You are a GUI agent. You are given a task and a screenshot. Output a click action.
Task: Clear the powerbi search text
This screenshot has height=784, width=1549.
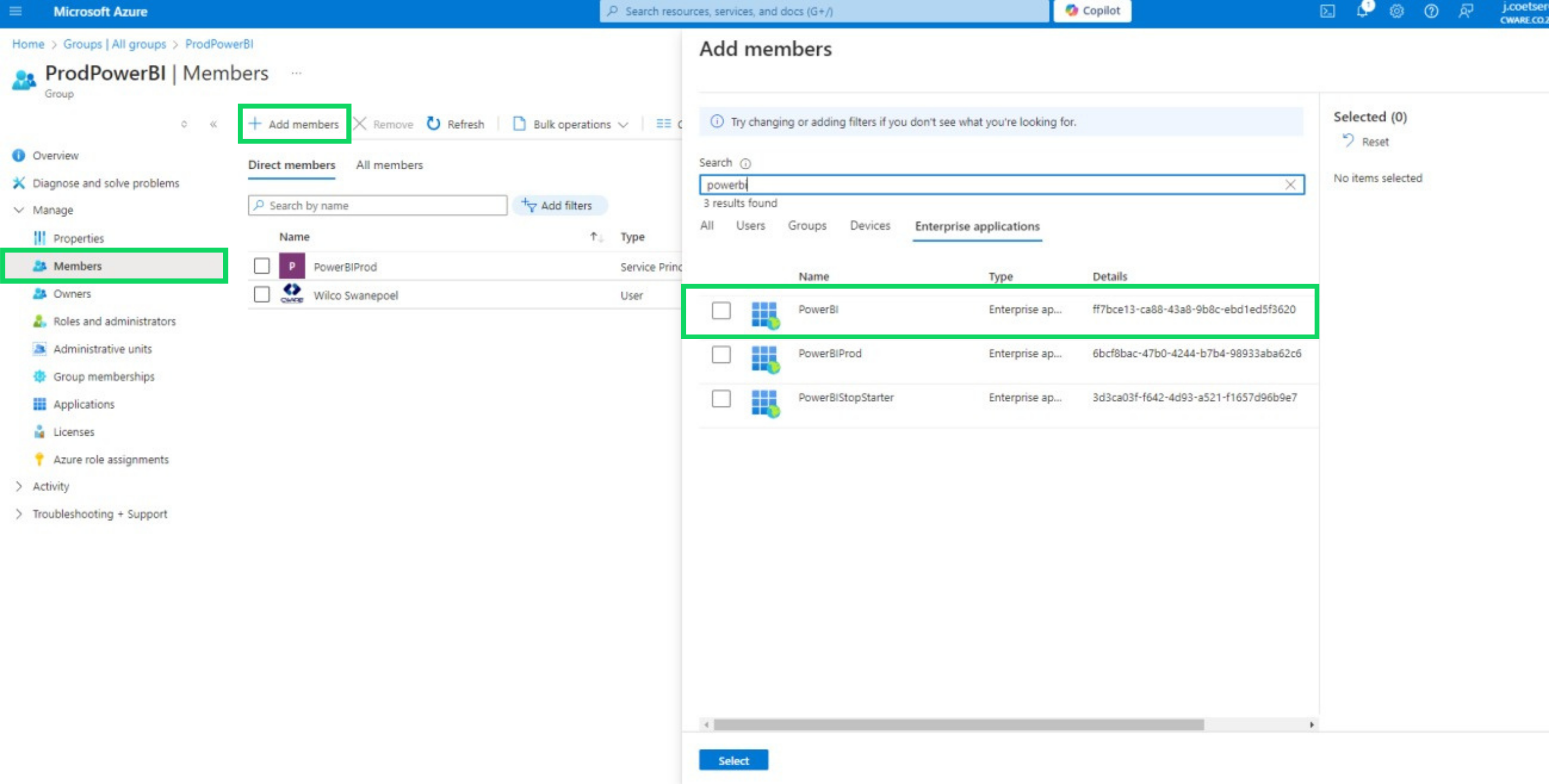point(1290,184)
